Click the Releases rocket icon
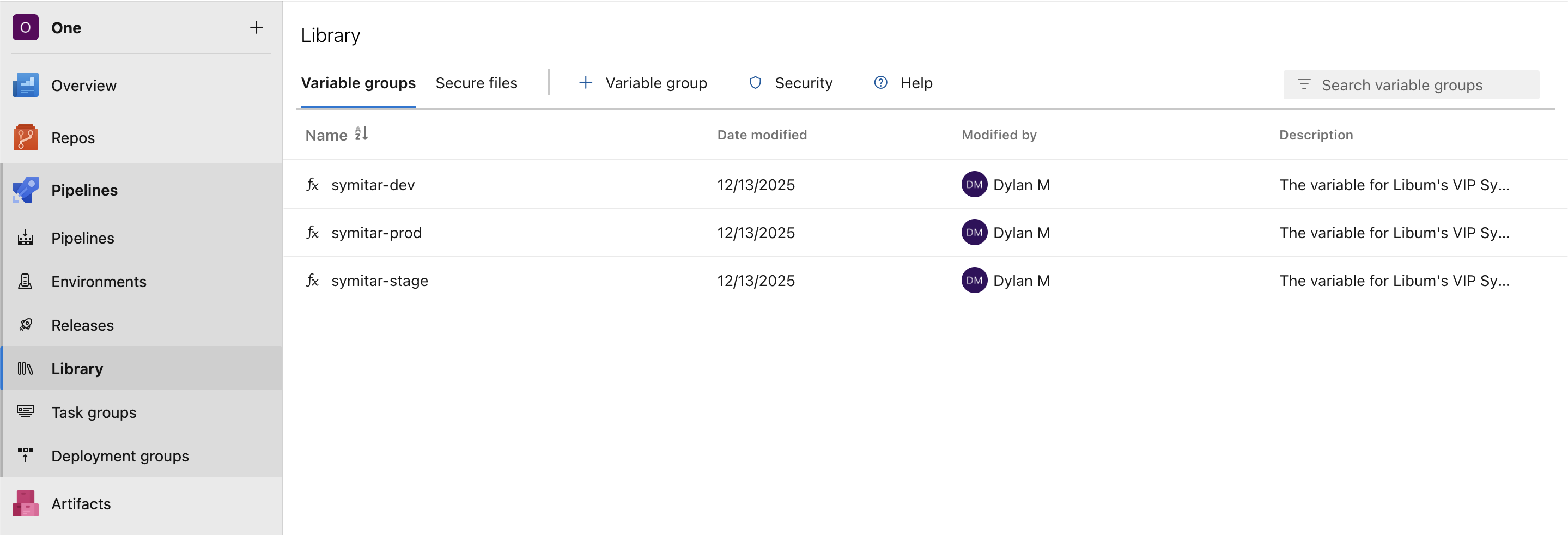Screen dimensions: 1568x535 26,325
